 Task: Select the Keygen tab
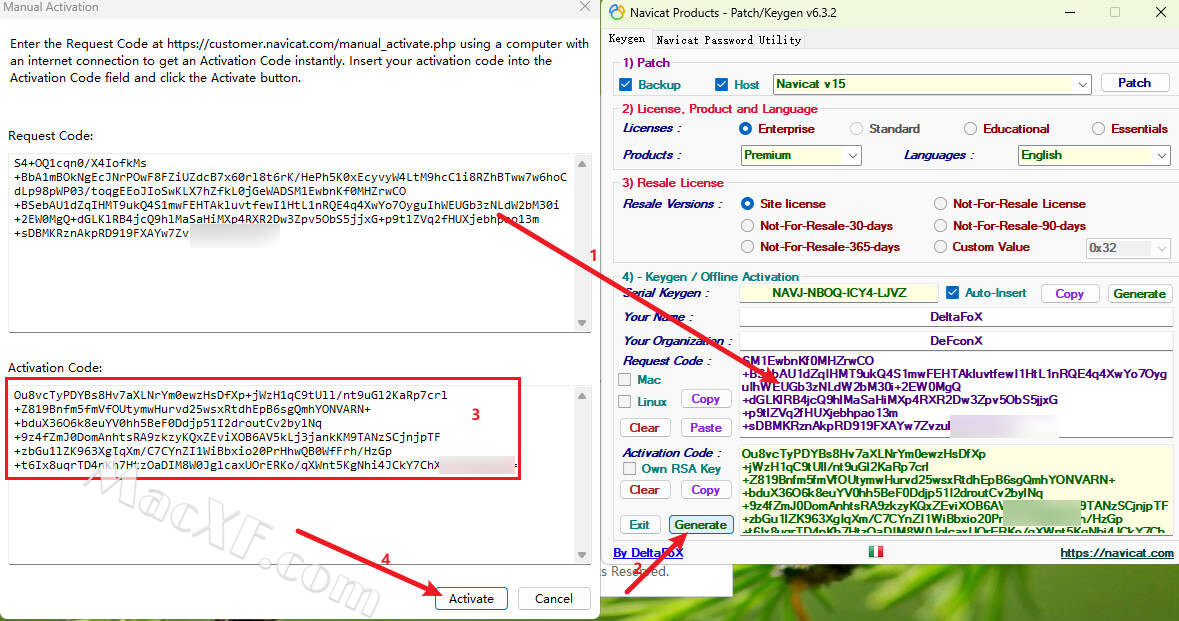(627, 40)
